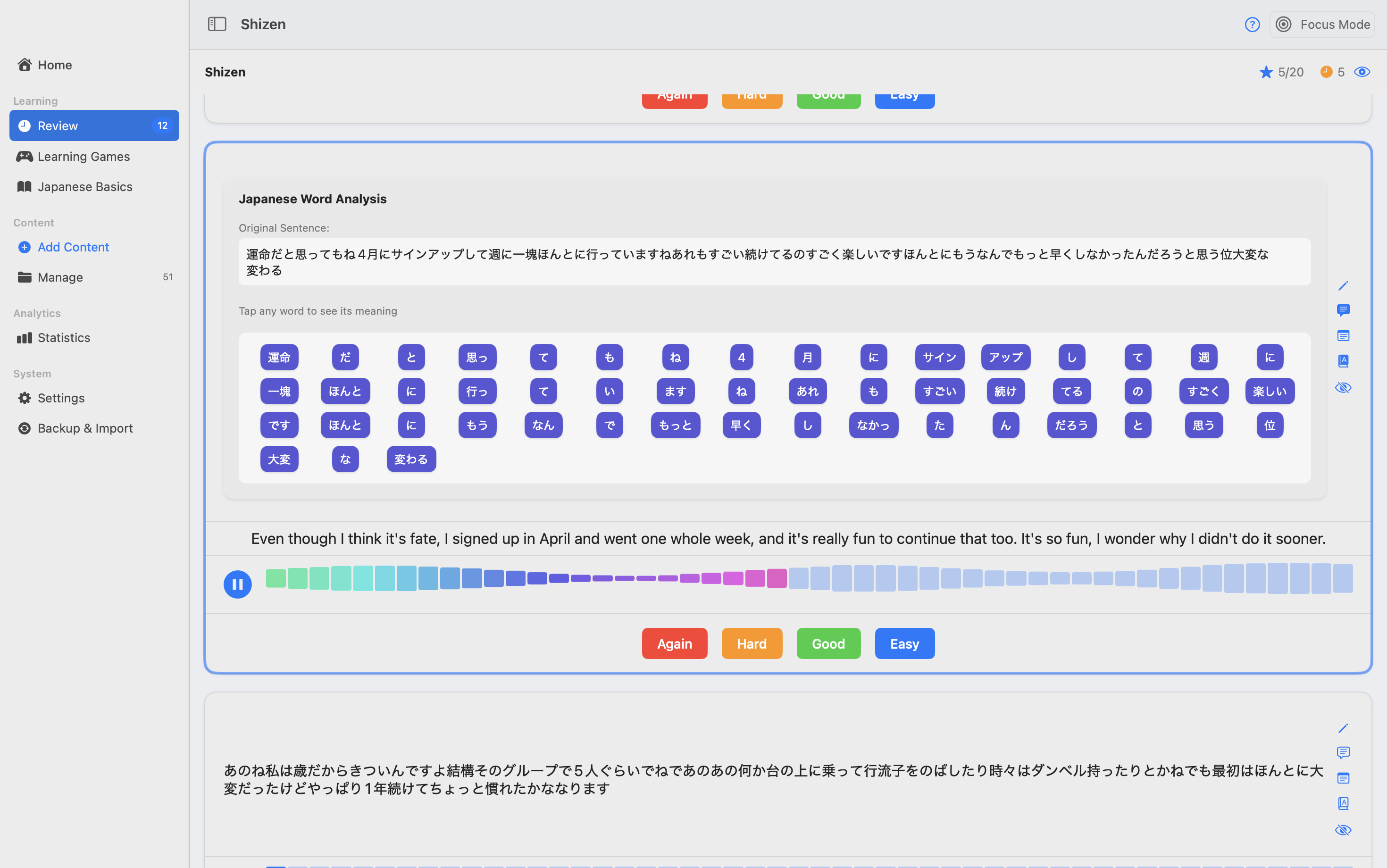Open Learning Games
Viewport: 1387px width, 868px height.
coord(94,156)
